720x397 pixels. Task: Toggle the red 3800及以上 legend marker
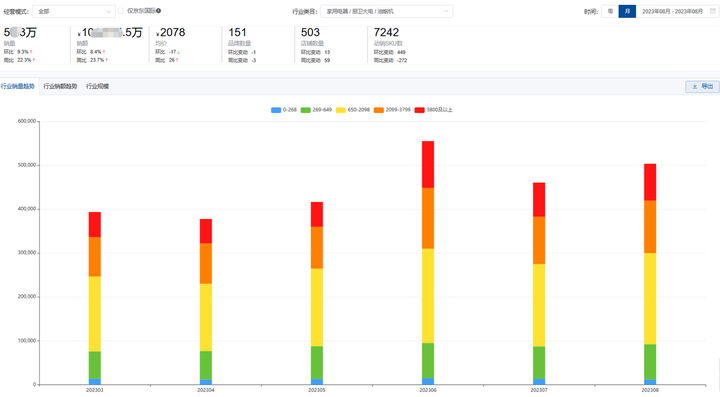(419, 110)
